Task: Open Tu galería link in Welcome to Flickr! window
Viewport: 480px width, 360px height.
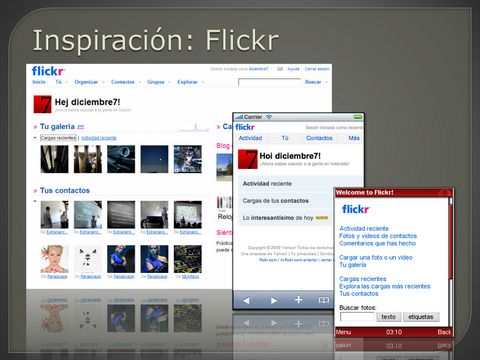Action: pos(353,265)
